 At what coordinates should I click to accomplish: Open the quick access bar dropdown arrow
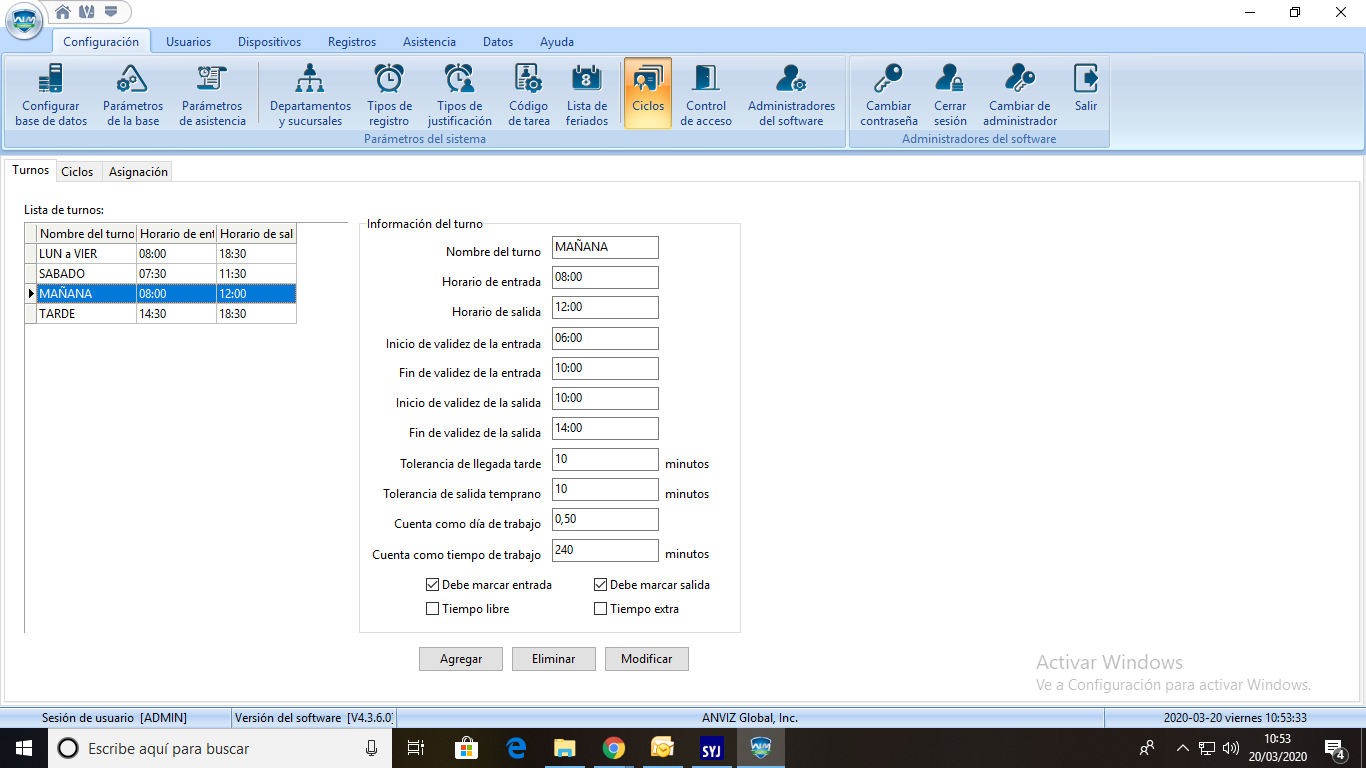click(111, 12)
